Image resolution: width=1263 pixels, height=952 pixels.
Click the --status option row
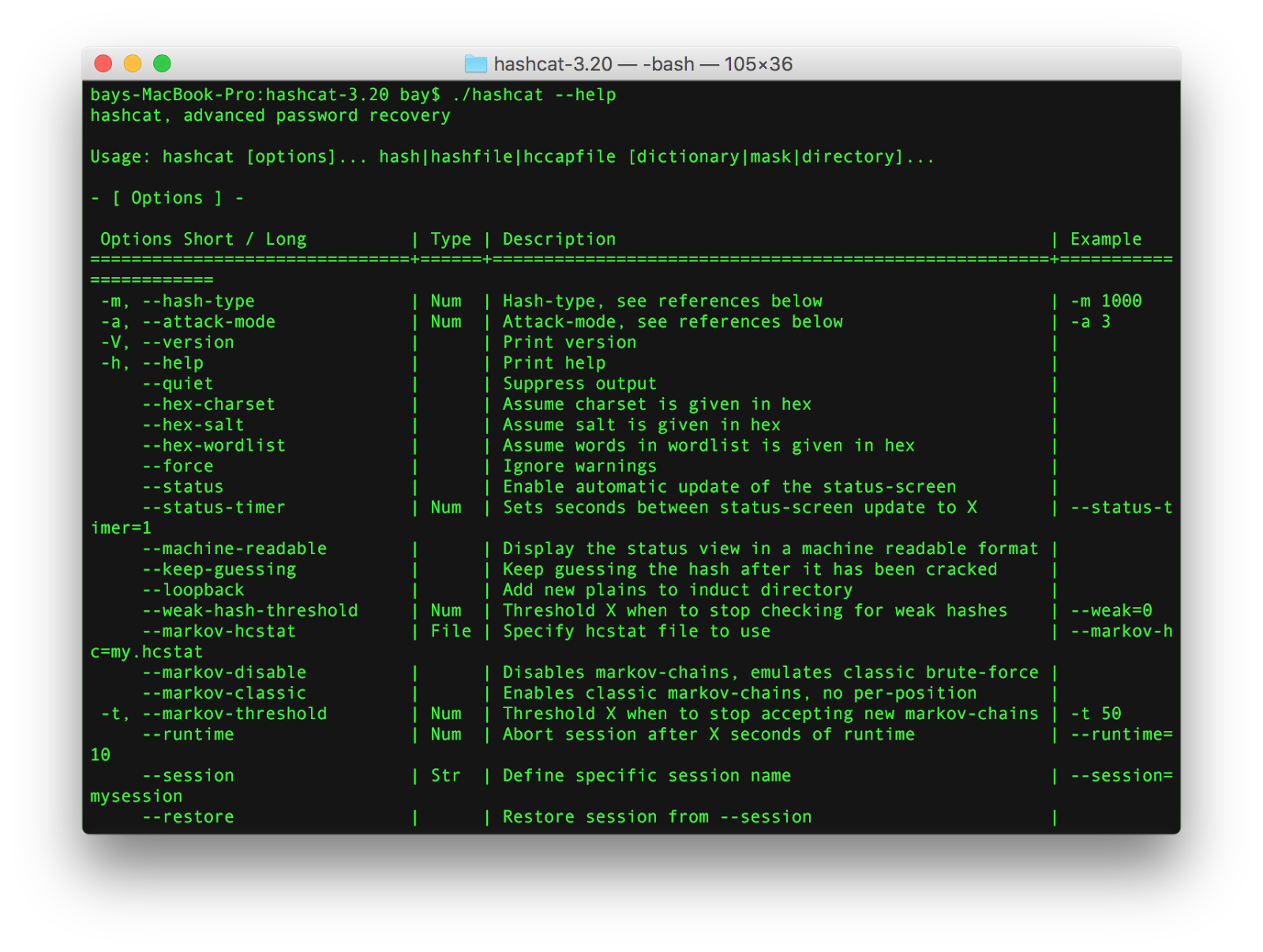(x=182, y=486)
